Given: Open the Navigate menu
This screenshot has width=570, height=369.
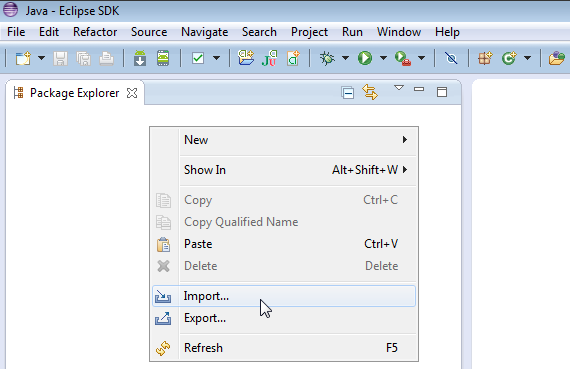Looking at the screenshot, I should (x=205, y=32).
